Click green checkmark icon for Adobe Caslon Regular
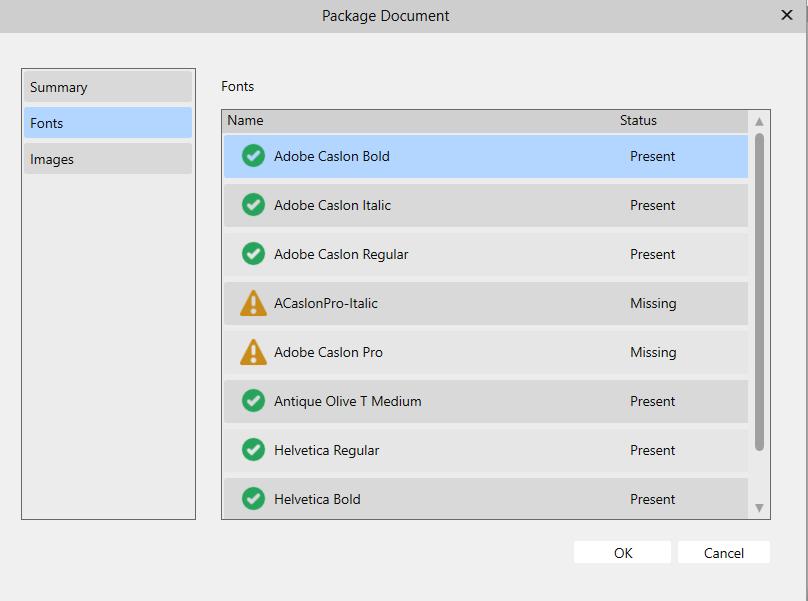The image size is (808, 601). coord(253,254)
